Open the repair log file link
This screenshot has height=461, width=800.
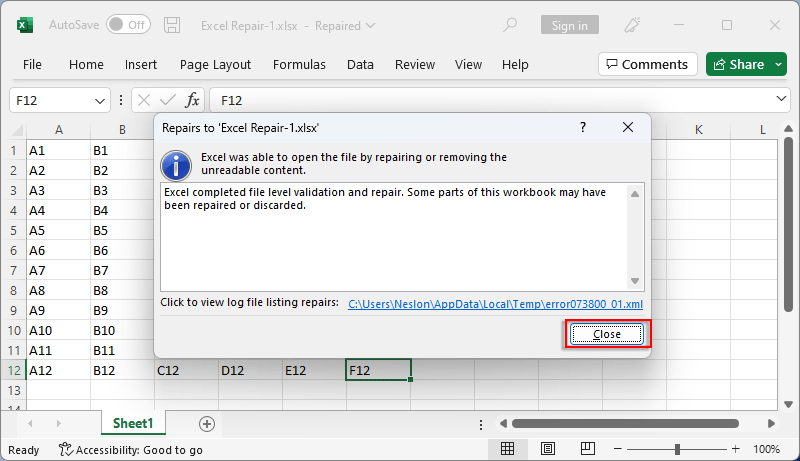[495, 304]
